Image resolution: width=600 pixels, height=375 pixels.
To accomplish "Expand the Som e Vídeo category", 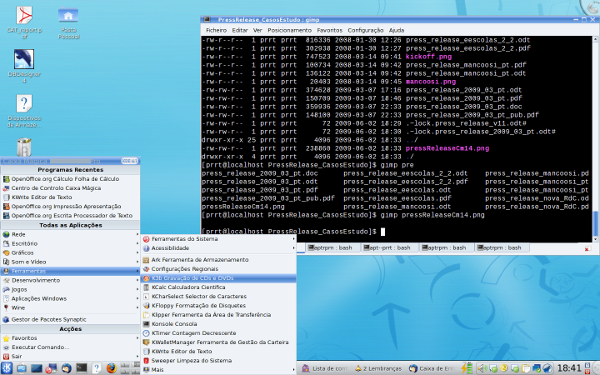I will click(70, 262).
